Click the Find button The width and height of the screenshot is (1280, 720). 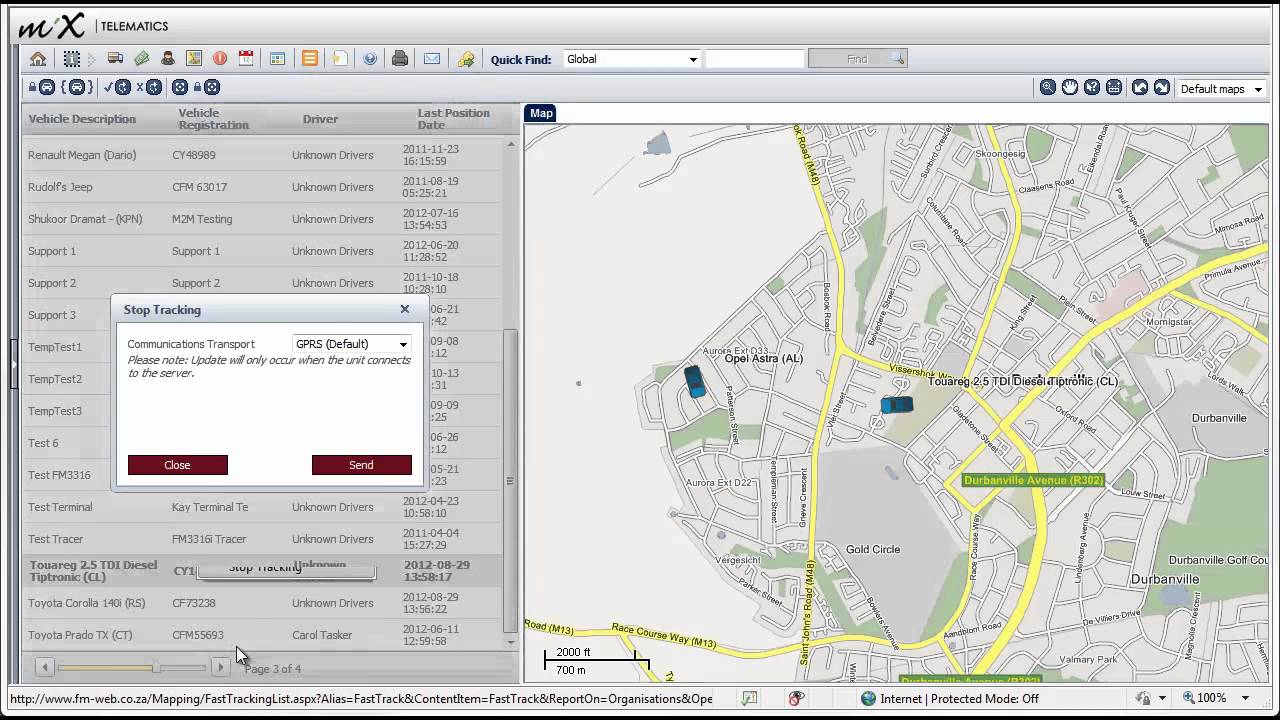click(x=858, y=59)
